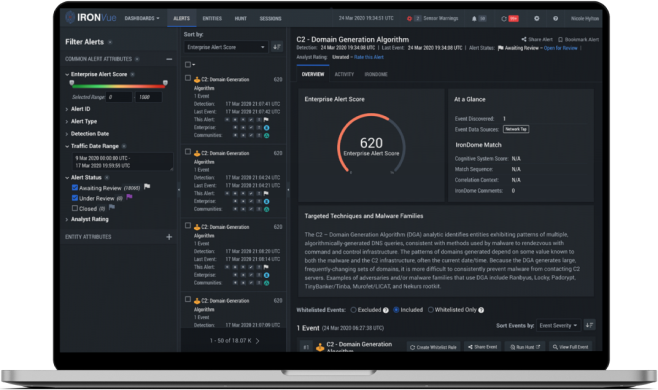Select Whitelisted Only radio
The height and width of the screenshot is (390, 658).
[430, 310]
